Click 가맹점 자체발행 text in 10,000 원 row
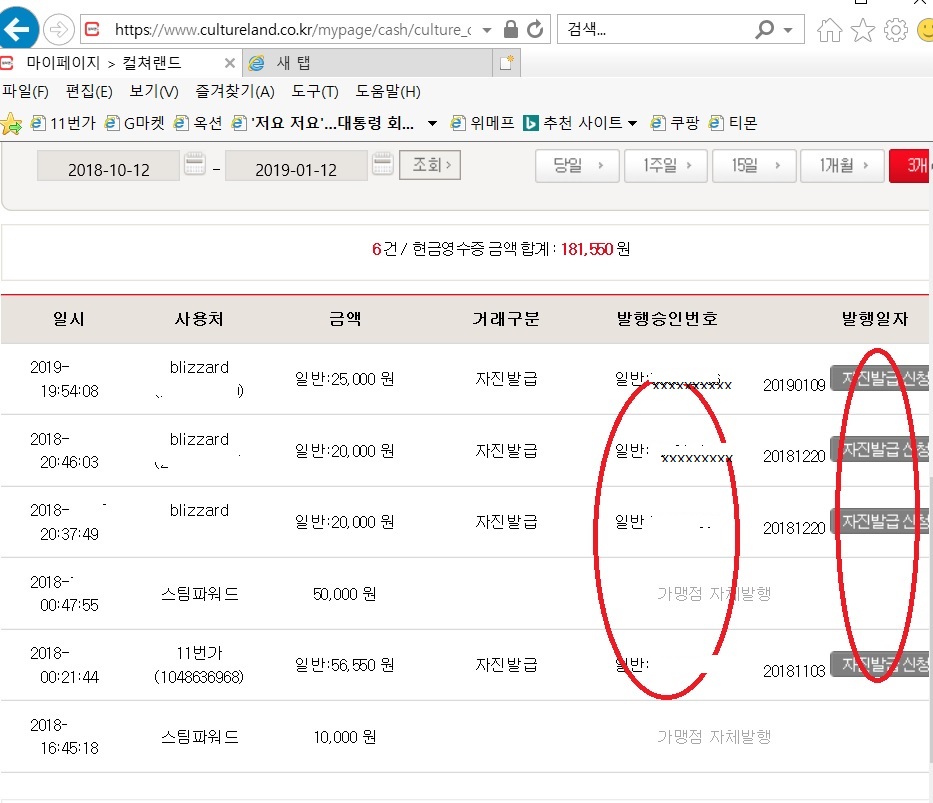 coord(714,737)
